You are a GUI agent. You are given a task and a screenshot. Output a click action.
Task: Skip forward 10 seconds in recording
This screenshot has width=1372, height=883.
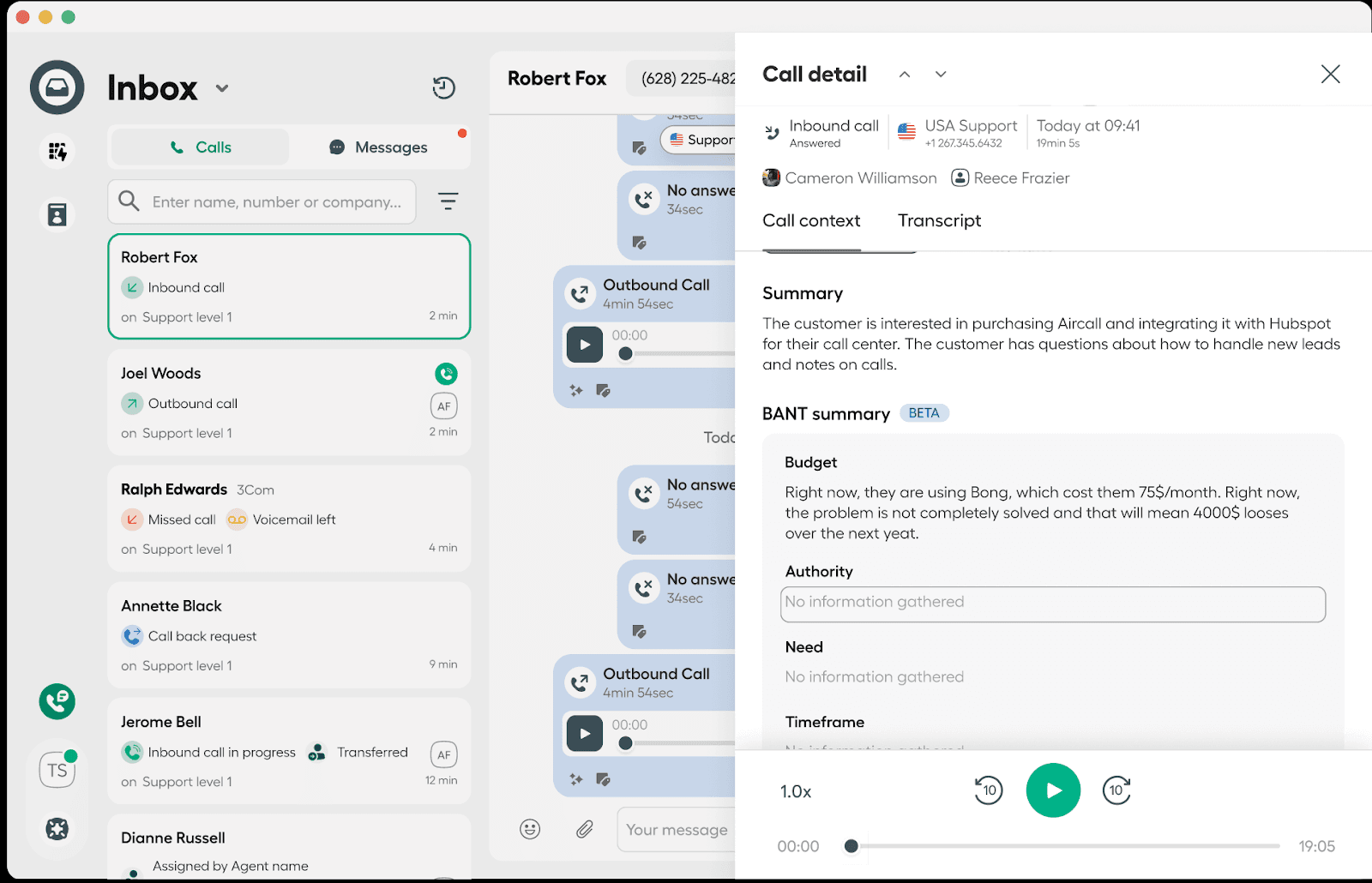pyautogui.click(x=1116, y=790)
